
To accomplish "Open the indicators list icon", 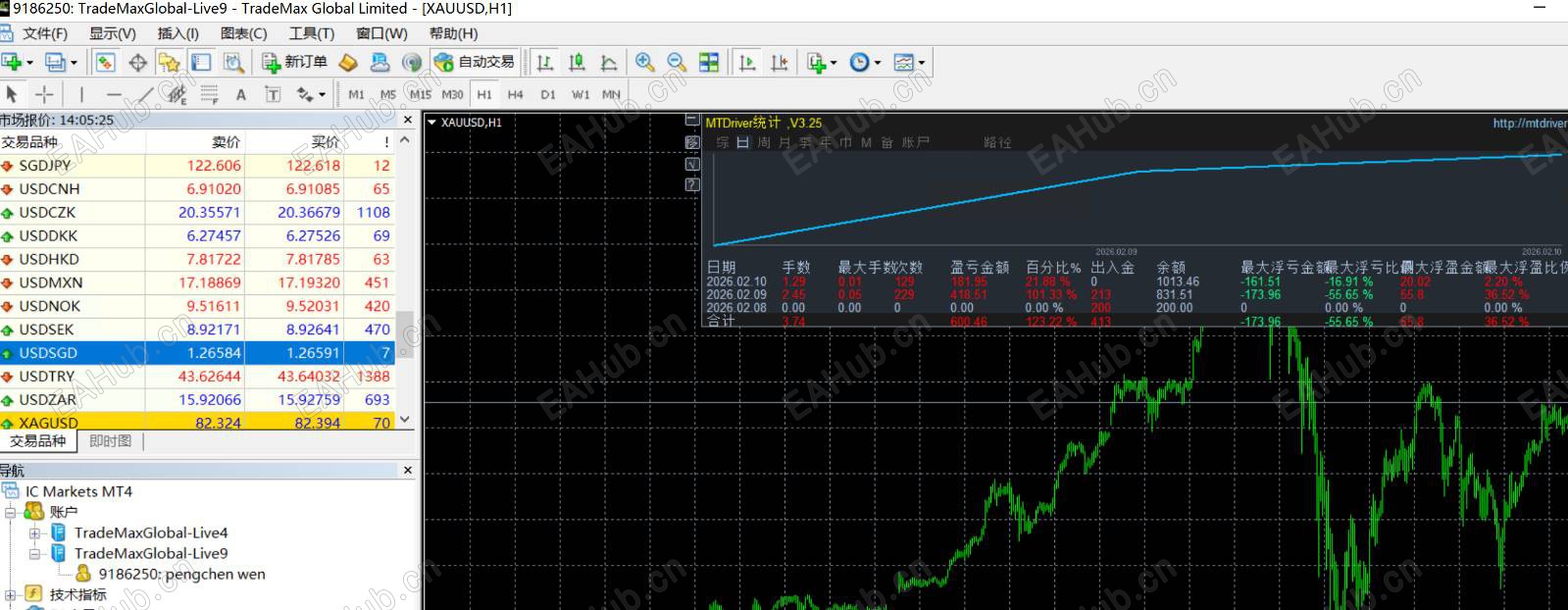I will click(x=816, y=63).
